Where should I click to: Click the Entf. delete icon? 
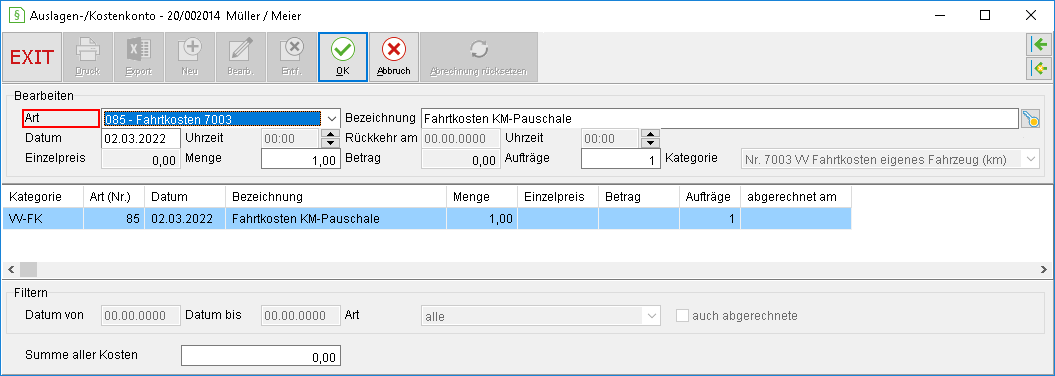coord(292,57)
